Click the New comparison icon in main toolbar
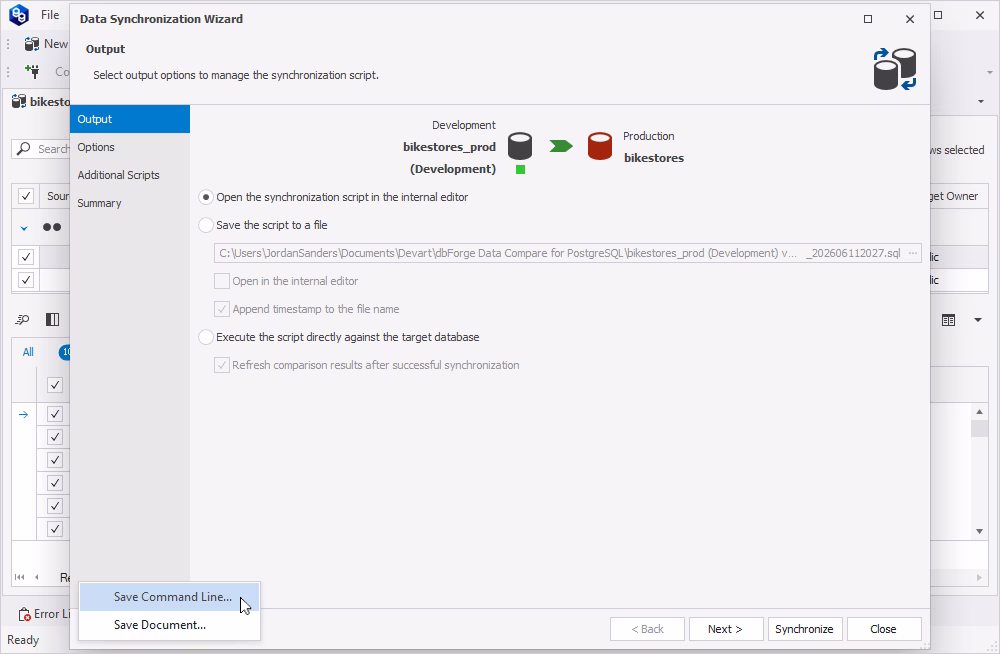The width and height of the screenshot is (1000, 654). tap(32, 44)
